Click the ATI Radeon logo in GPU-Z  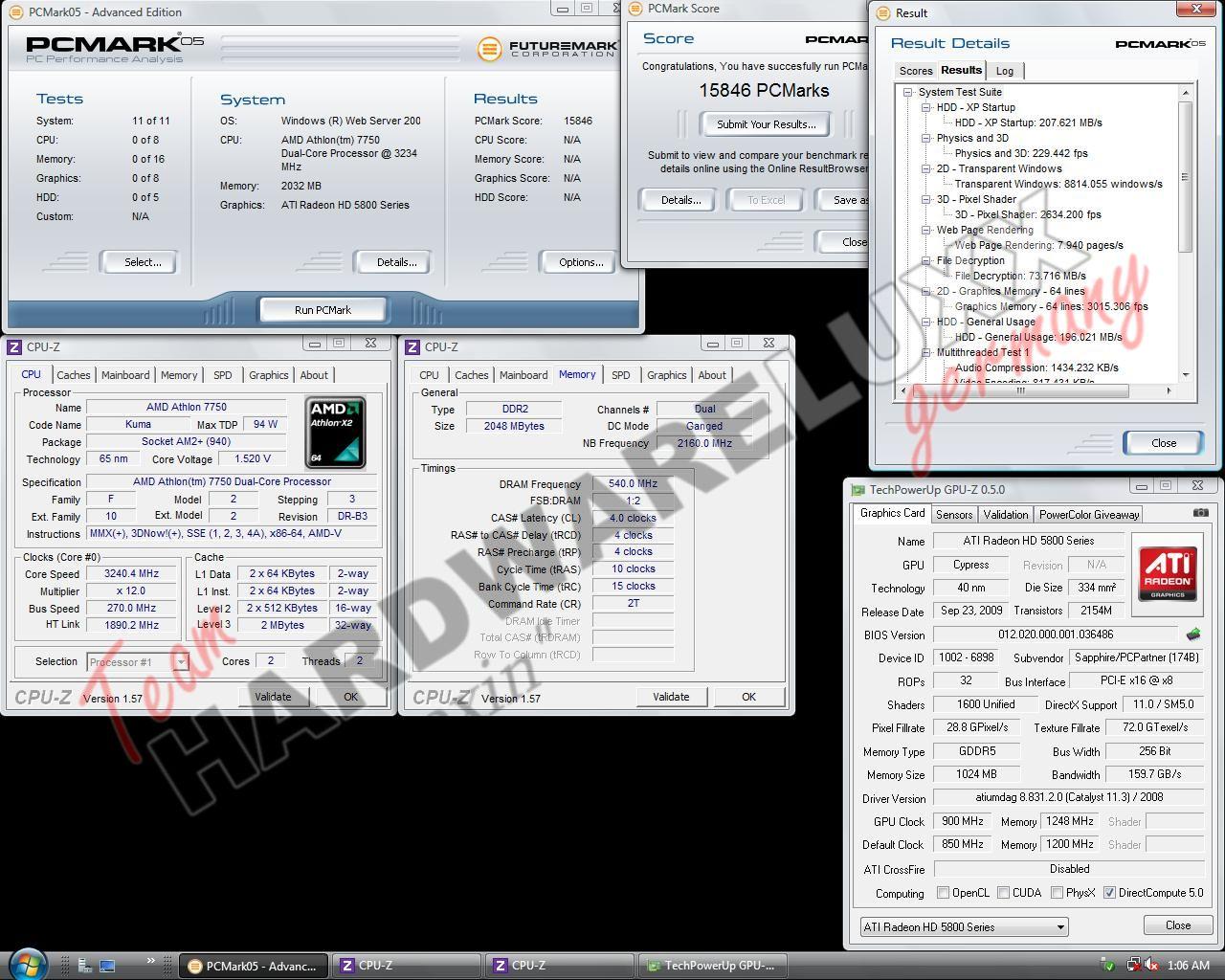[1168, 573]
